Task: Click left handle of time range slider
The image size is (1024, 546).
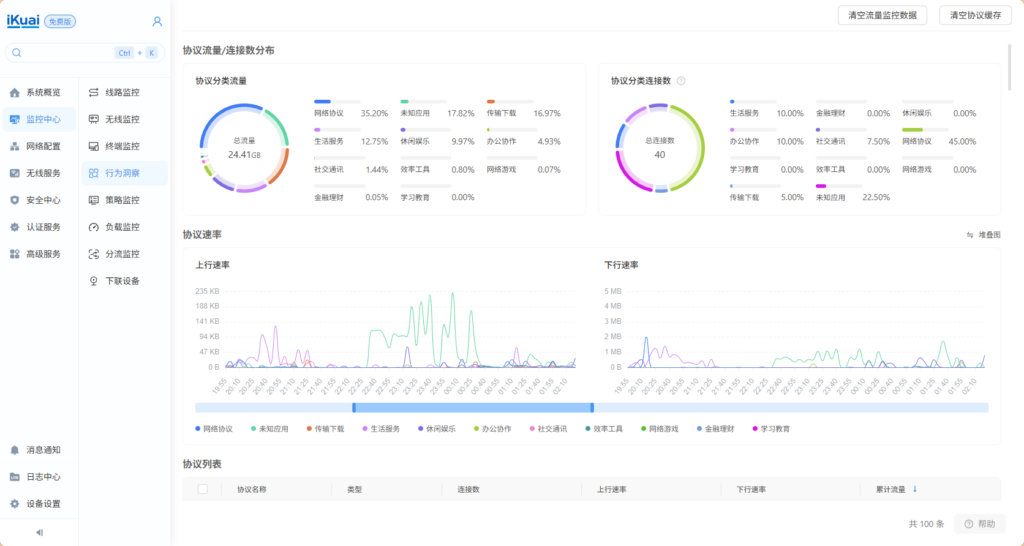Action: (354, 408)
